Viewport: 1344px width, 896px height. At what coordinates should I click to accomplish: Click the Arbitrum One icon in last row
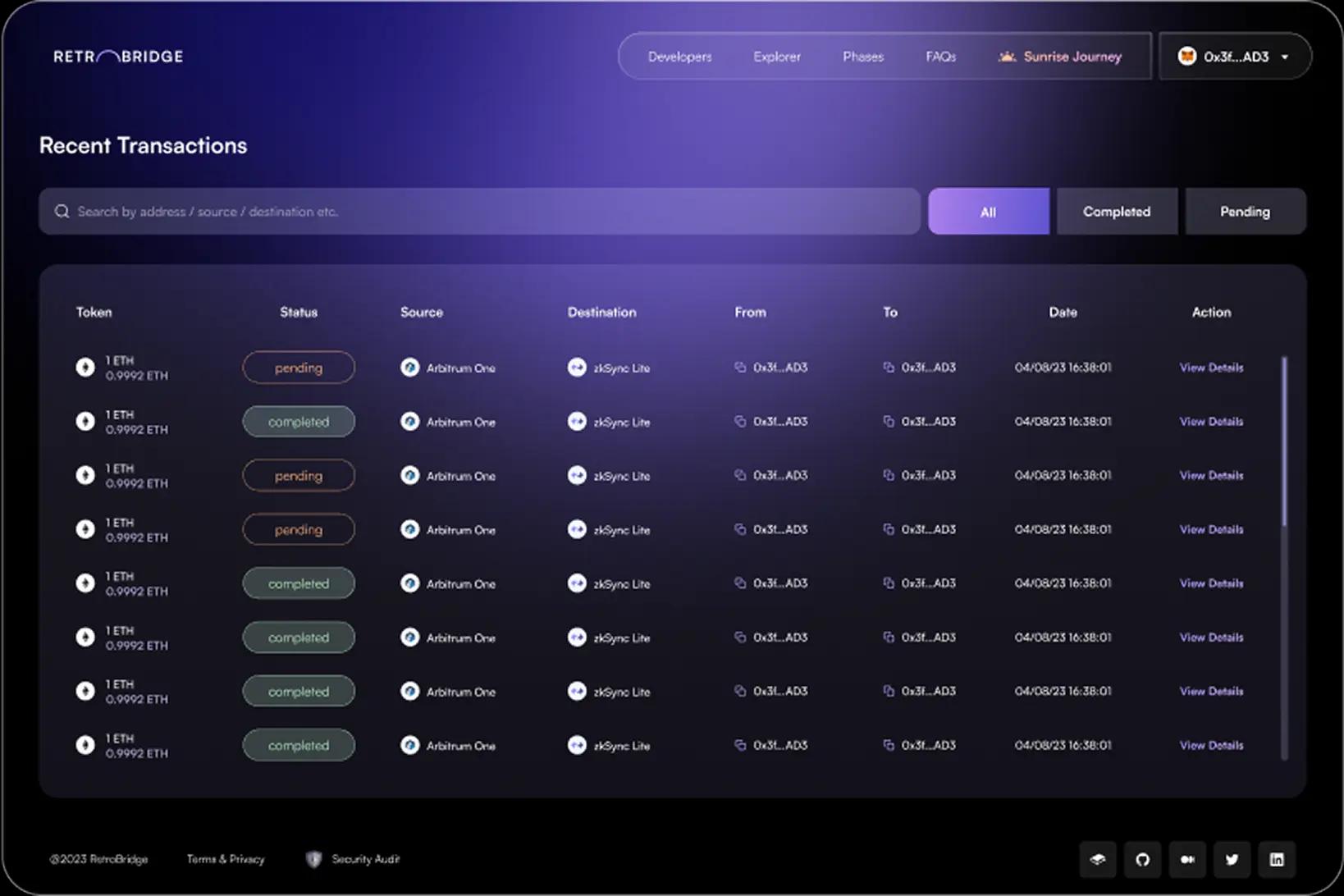(x=410, y=745)
